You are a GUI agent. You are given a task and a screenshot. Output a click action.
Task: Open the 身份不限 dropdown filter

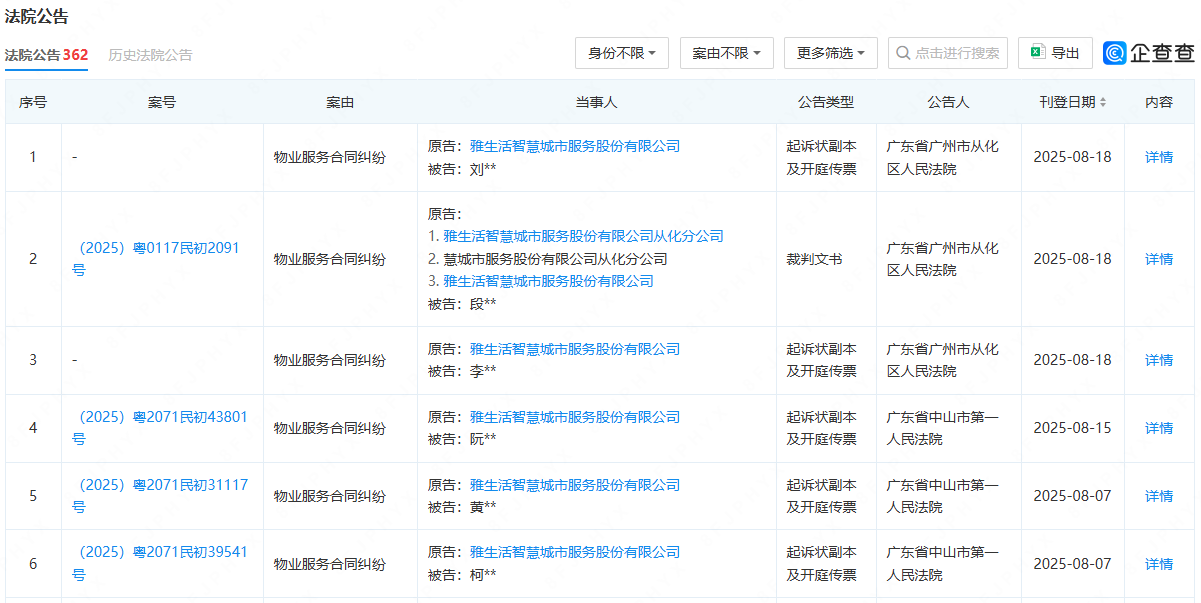point(621,53)
